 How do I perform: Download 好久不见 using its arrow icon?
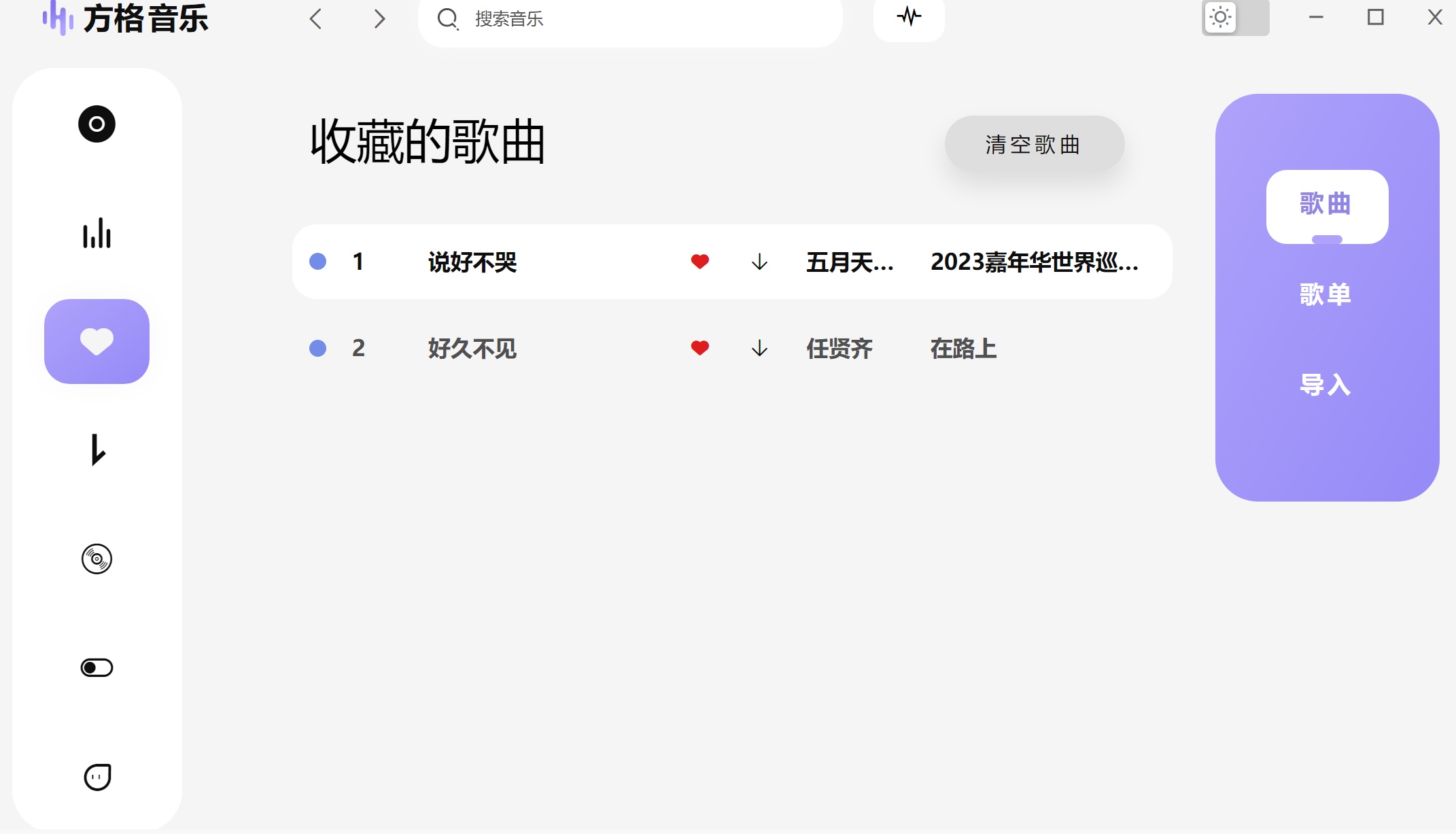[759, 348]
